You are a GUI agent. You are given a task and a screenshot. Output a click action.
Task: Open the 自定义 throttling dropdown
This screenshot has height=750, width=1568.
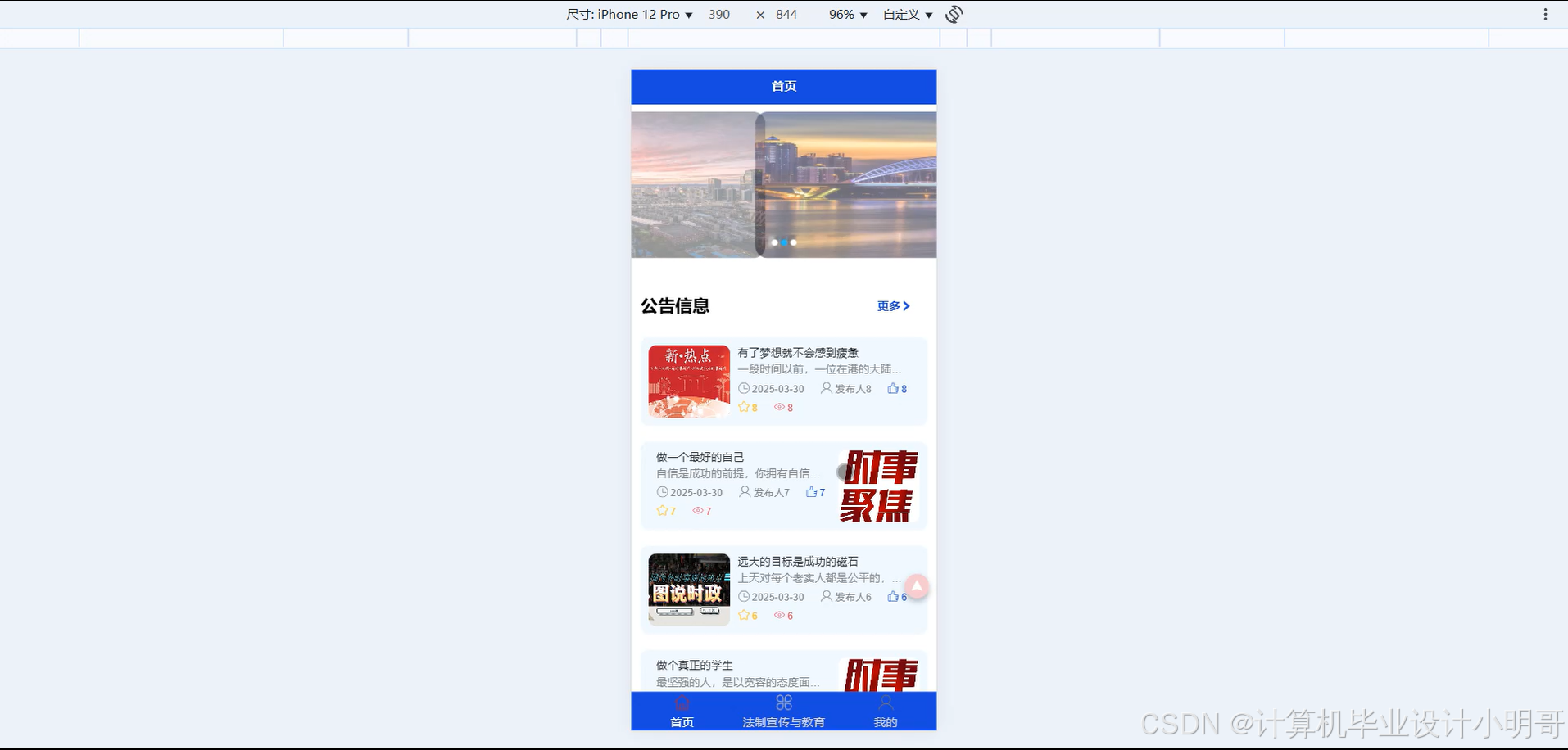[906, 14]
